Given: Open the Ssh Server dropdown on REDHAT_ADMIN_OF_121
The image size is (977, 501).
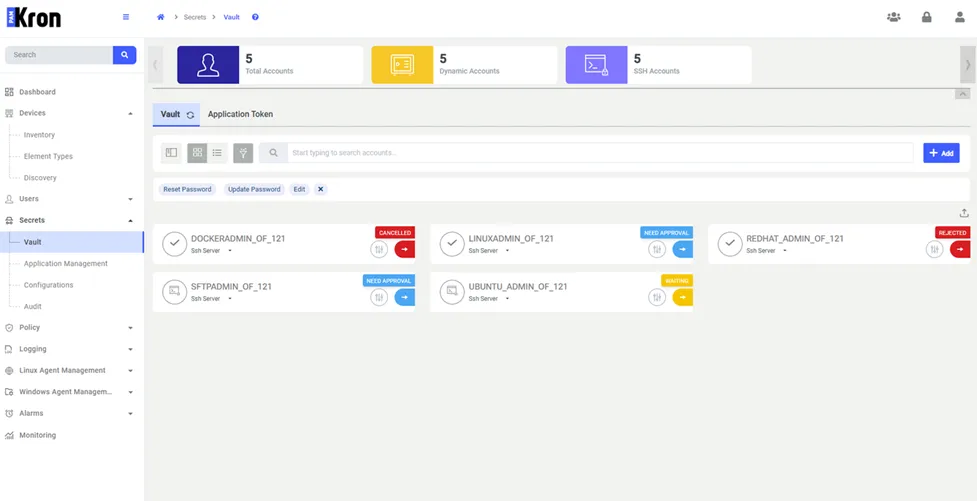Looking at the screenshot, I should click(x=785, y=250).
